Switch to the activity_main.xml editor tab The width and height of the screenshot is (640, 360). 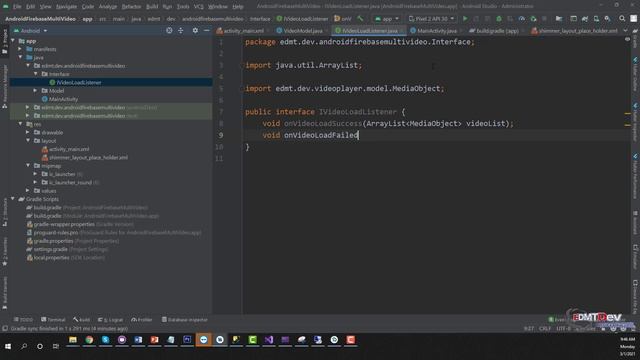pyautogui.click(x=243, y=31)
